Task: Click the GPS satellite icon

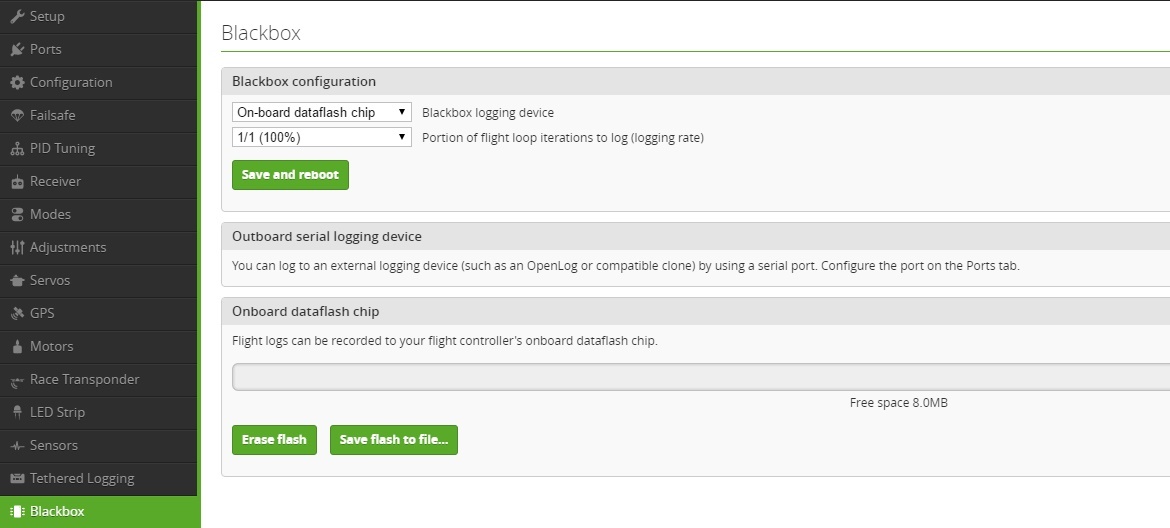Action: [x=17, y=313]
